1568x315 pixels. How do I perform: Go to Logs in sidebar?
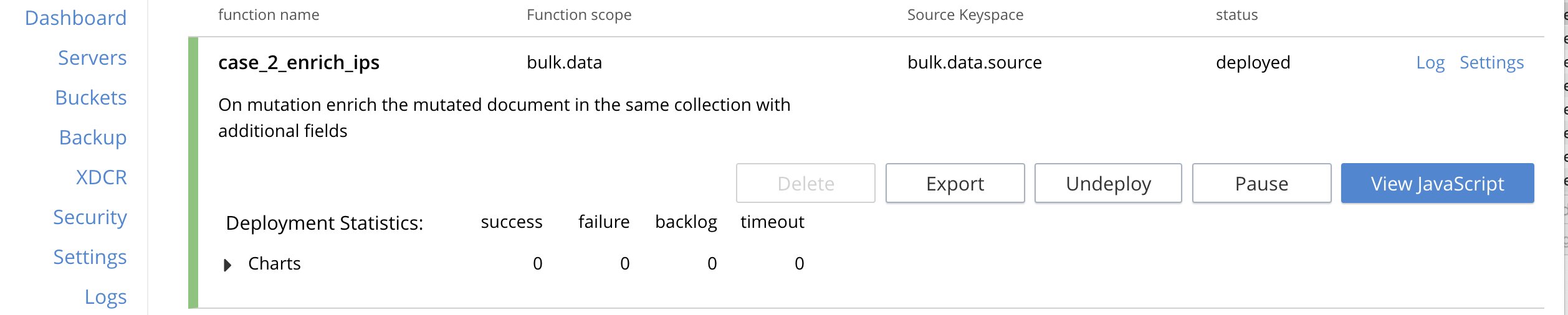pos(105,297)
